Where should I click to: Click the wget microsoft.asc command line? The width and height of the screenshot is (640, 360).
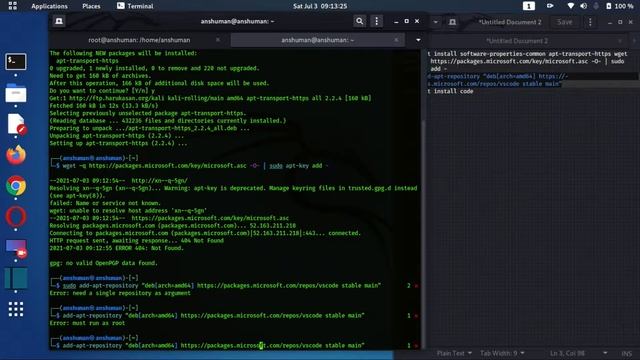click(195, 166)
